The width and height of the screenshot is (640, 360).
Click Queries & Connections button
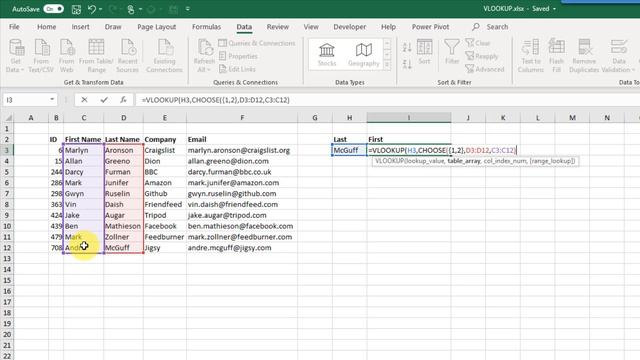coord(257,43)
